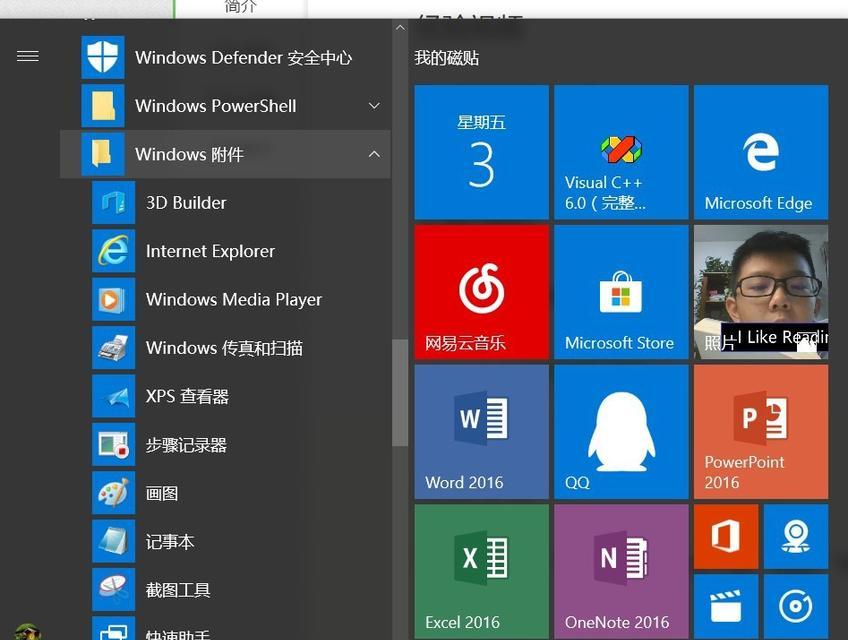Collapse the Windows 附件 chevron
848x640 pixels.
click(x=374, y=154)
